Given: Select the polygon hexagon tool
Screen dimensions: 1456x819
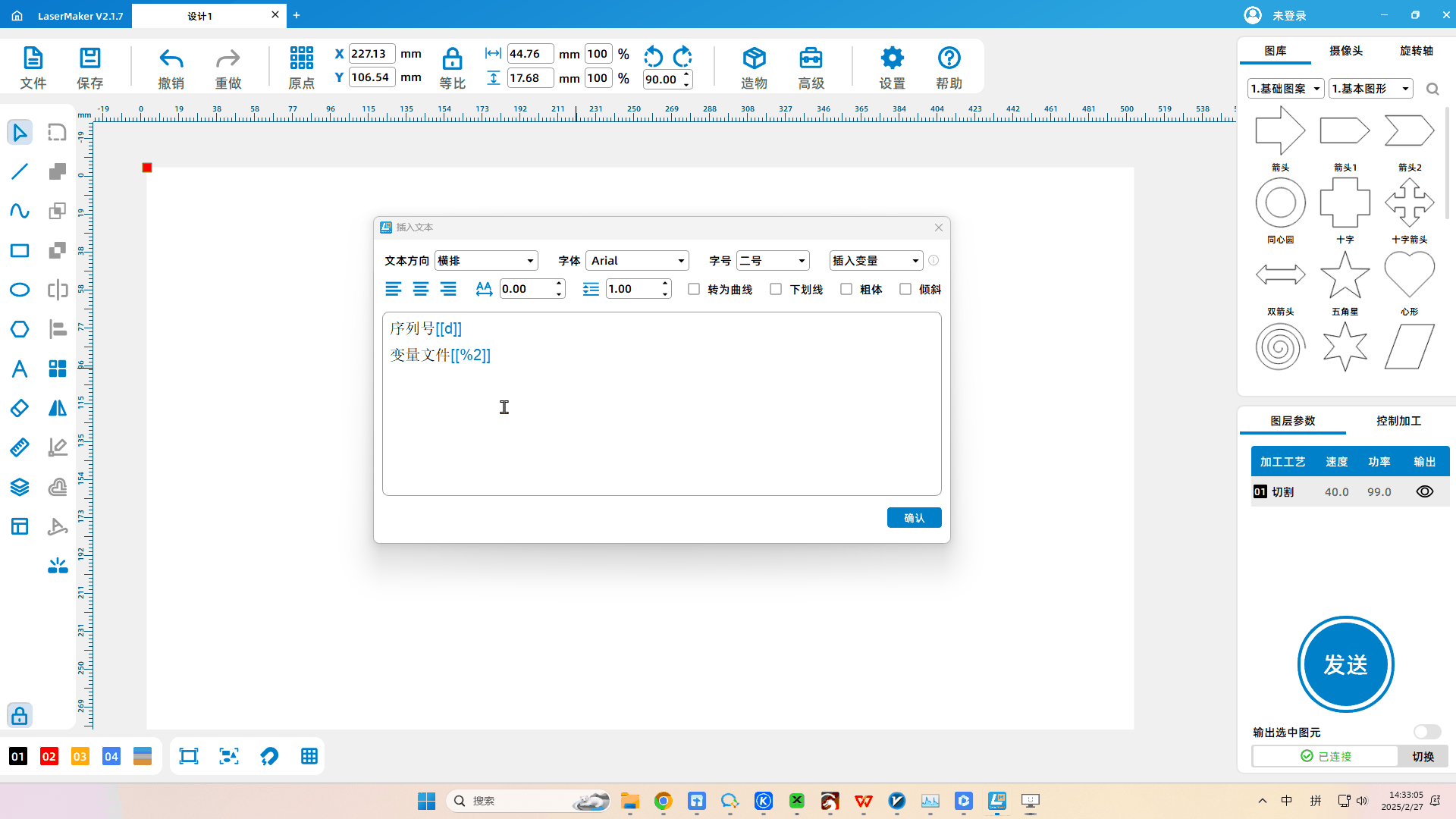Looking at the screenshot, I should click(20, 329).
